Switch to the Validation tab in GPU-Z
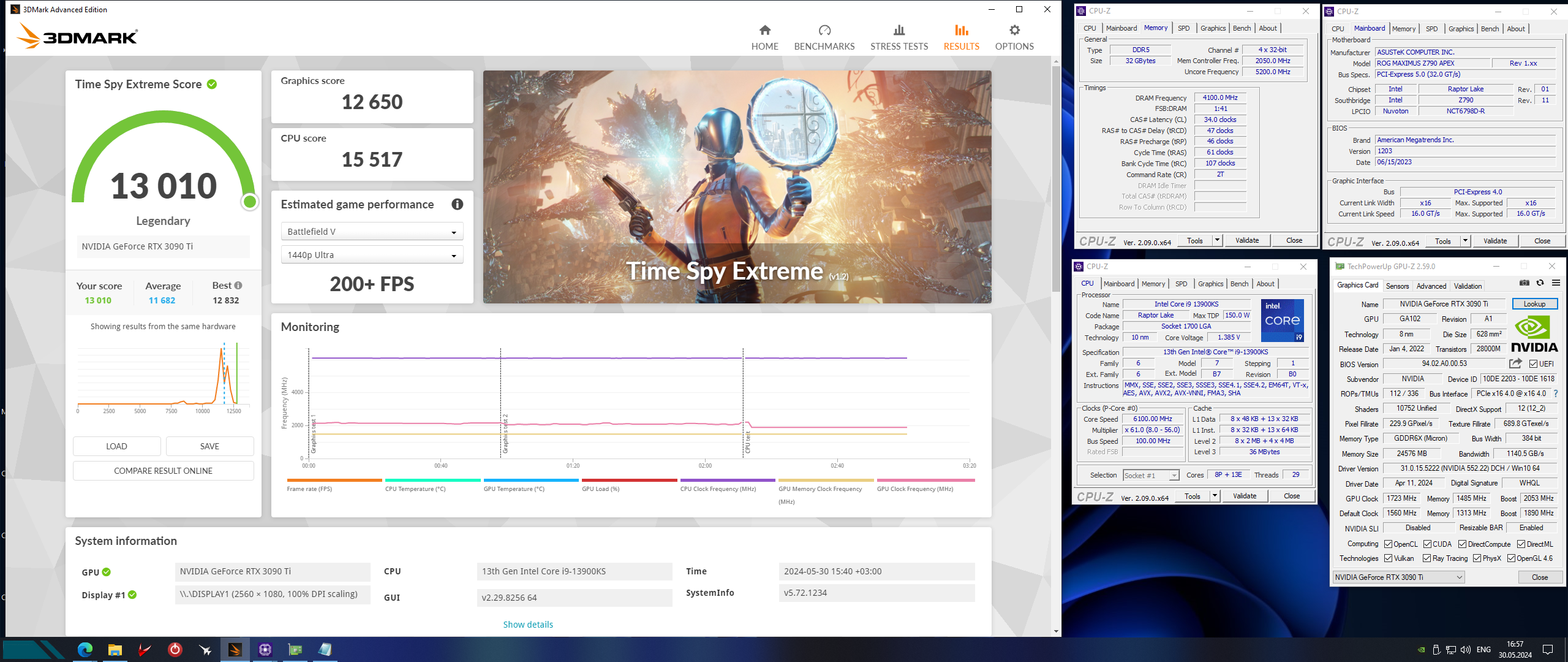 [1468, 286]
